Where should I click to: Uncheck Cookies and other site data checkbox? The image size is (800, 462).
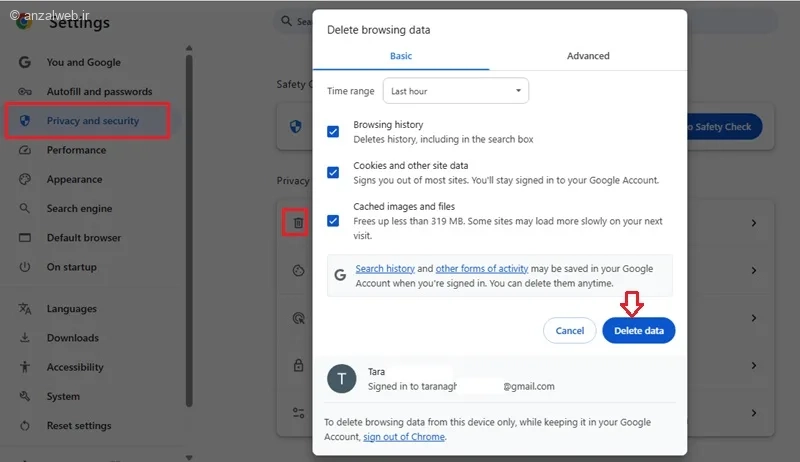[x=333, y=172]
